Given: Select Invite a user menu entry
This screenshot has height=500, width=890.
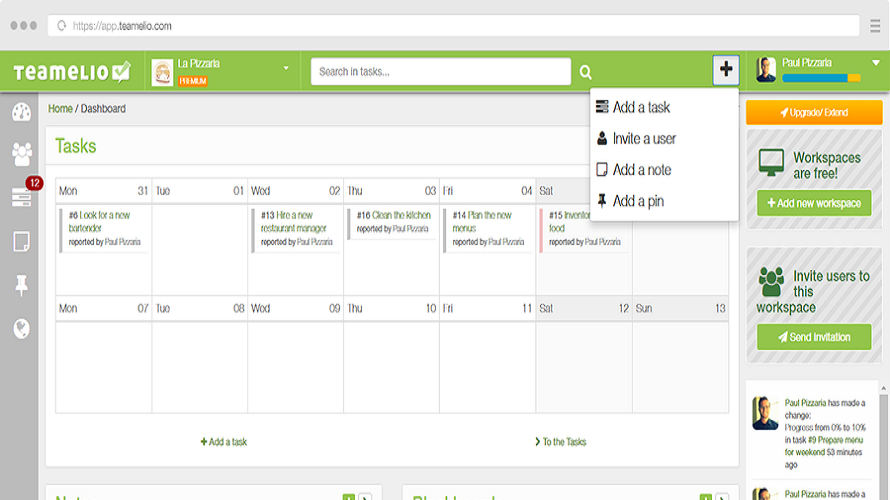Looking at the screenshot, I should pyautogui.click(x=636, y=138).
